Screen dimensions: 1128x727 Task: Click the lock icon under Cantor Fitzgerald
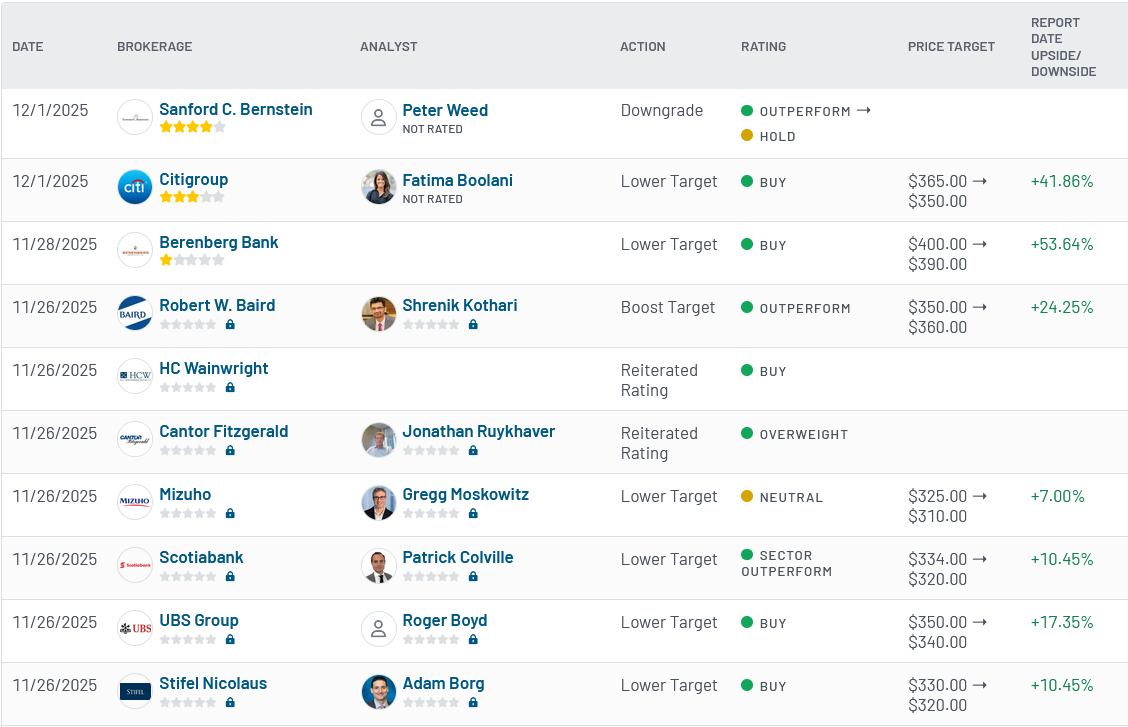point(230,450)
